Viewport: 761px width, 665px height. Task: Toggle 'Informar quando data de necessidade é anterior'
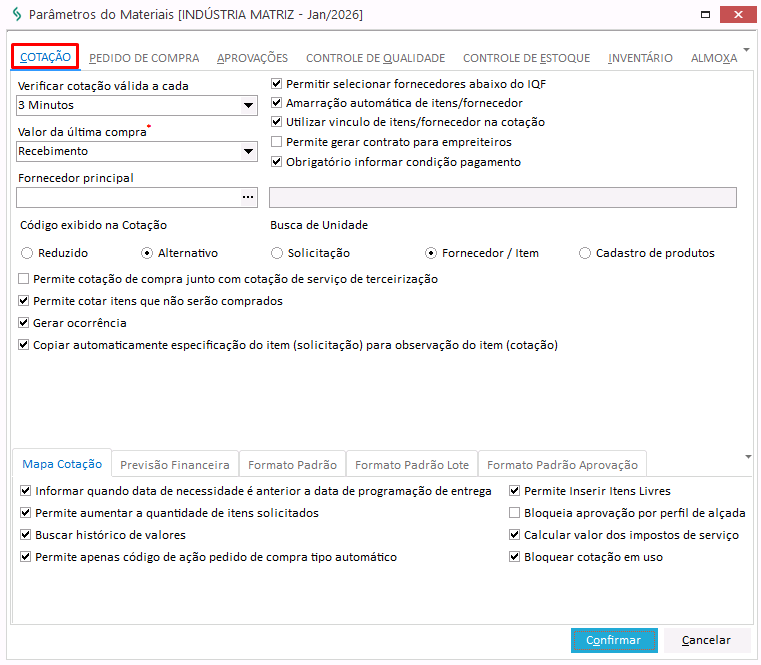point(25,491)
